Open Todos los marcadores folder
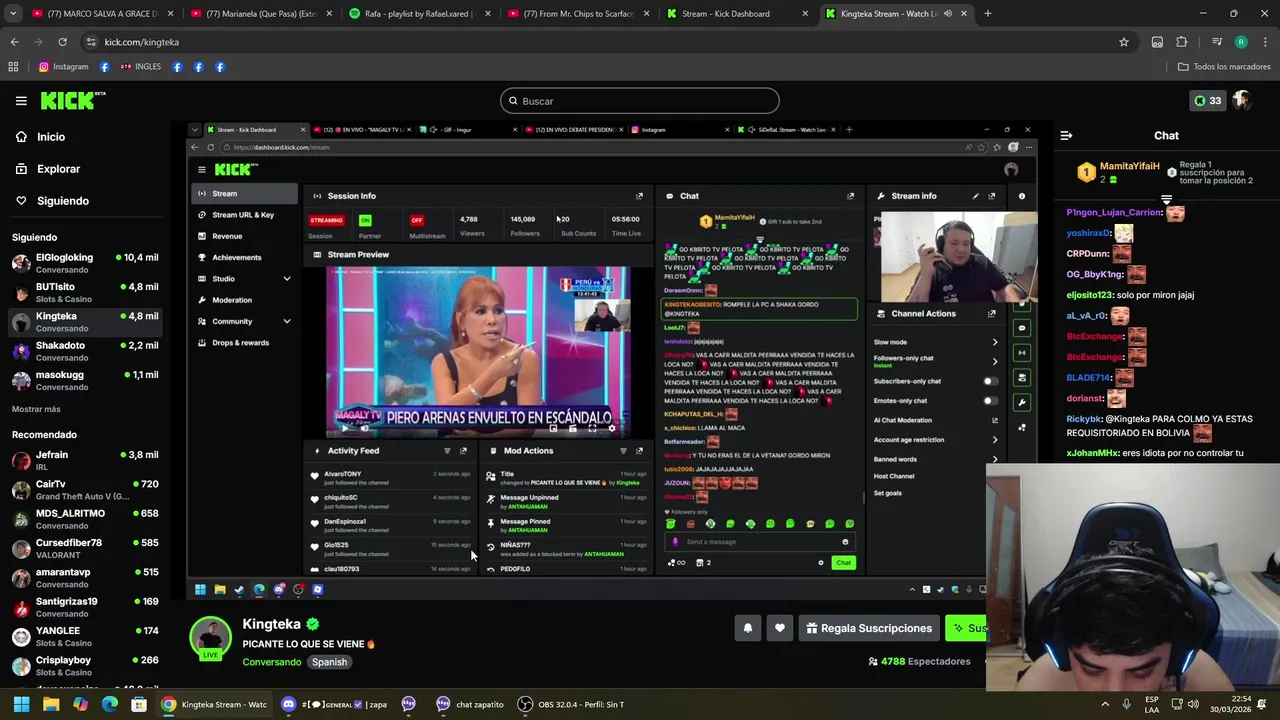1280x720 pixels. 1224,67
